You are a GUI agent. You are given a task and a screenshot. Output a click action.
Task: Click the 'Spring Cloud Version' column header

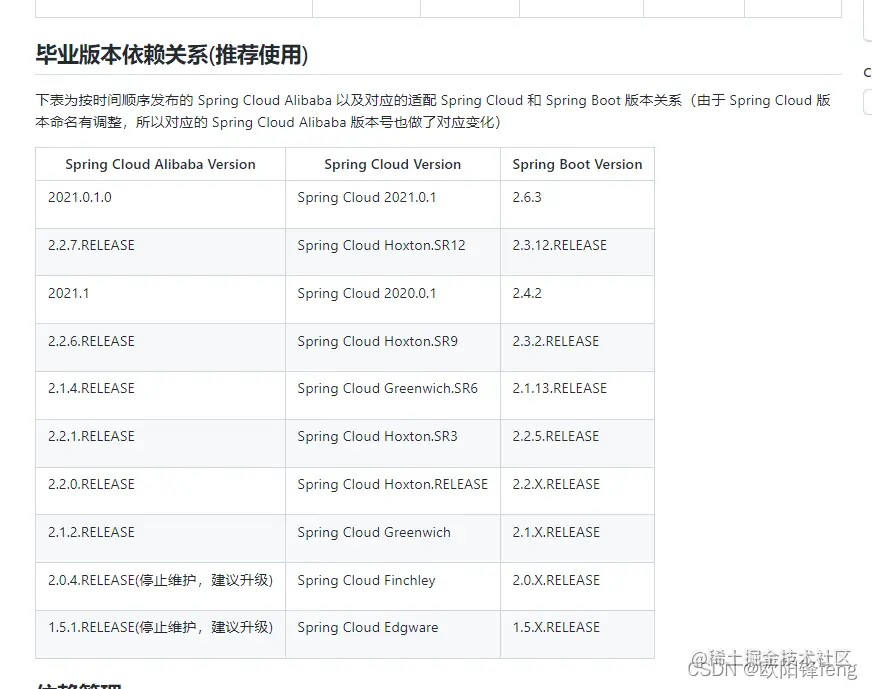click(393, 164)
